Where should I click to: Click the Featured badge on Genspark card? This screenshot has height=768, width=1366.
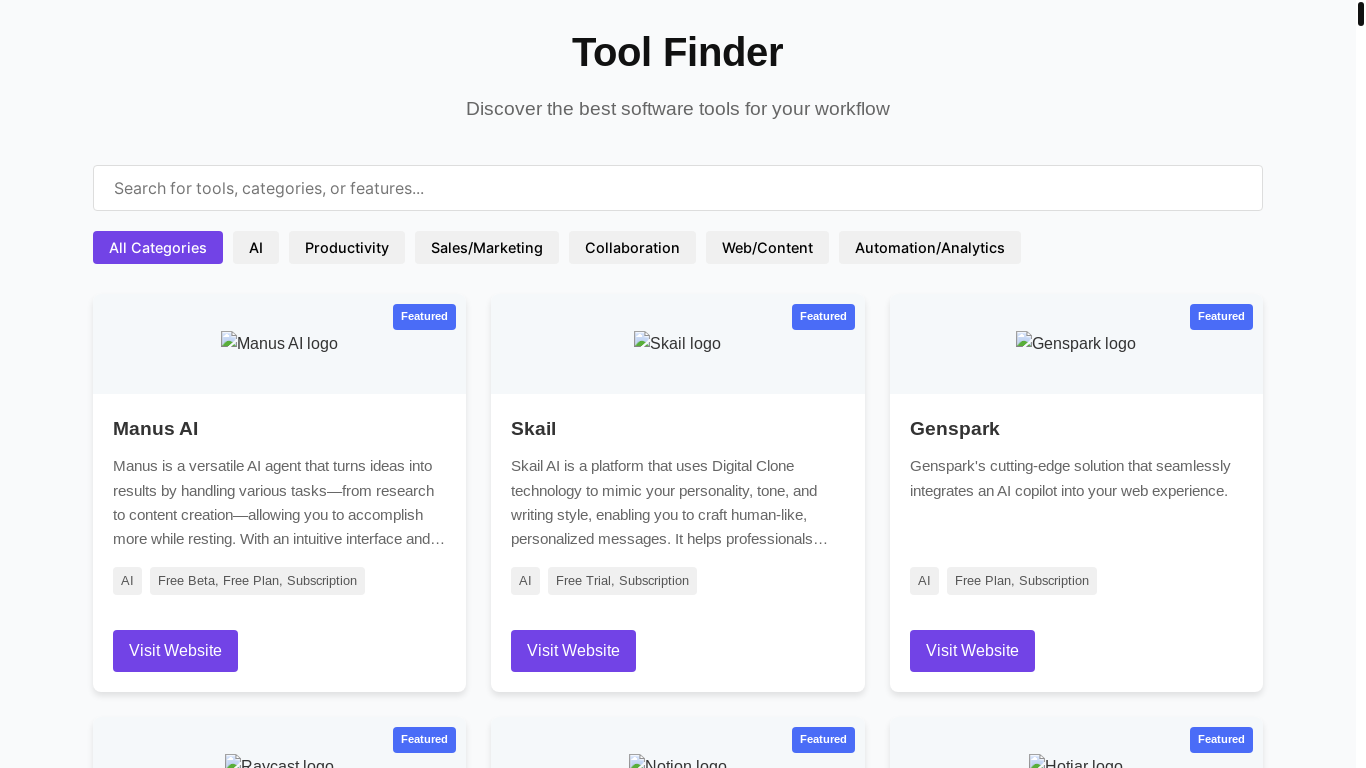point(1221,317)
